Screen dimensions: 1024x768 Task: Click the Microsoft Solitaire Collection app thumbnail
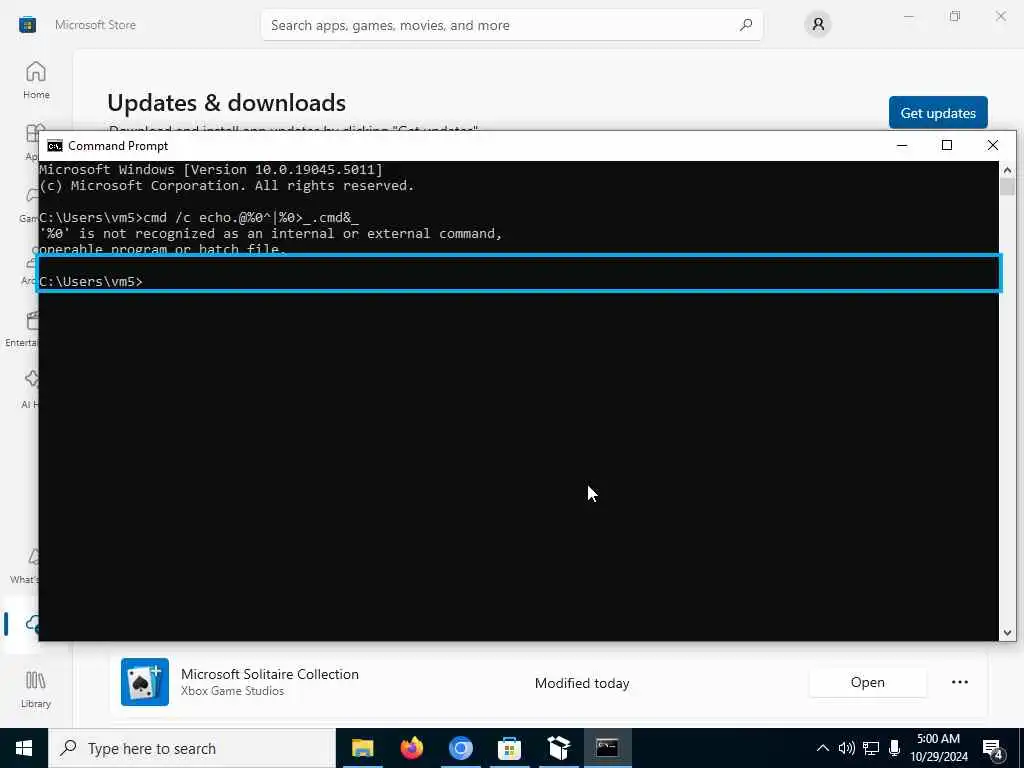click(145, 682)
